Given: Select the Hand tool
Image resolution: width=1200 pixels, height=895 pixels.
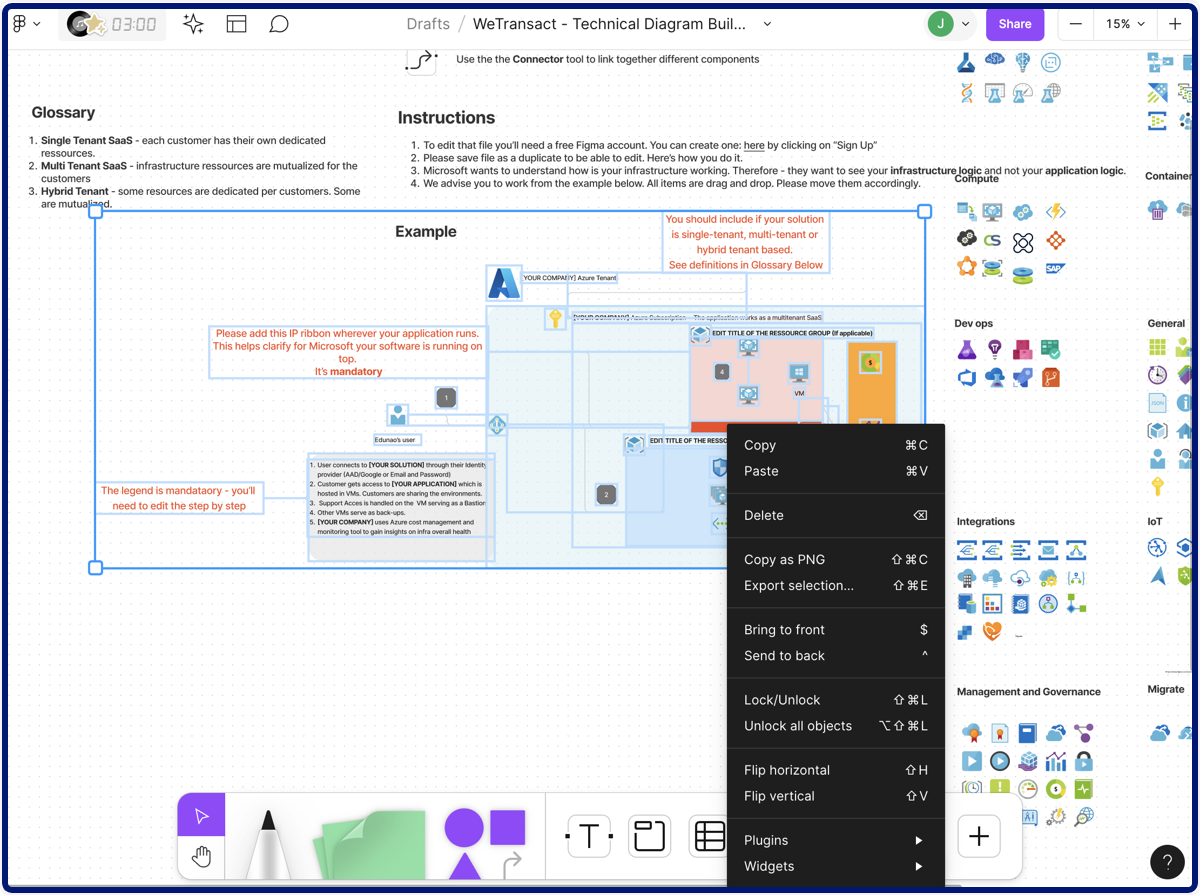Looking at the screenshot, I should [201, 857].
